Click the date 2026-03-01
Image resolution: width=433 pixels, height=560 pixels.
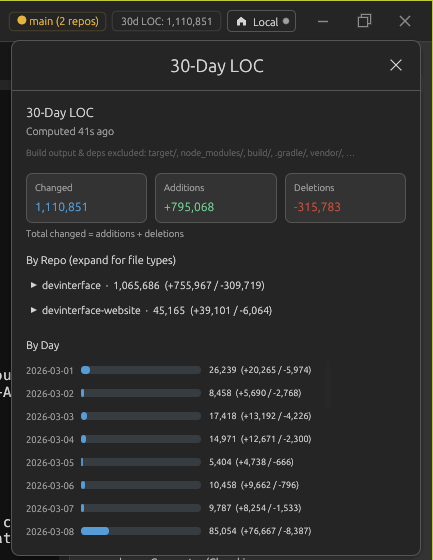click(x=50, y=371)
